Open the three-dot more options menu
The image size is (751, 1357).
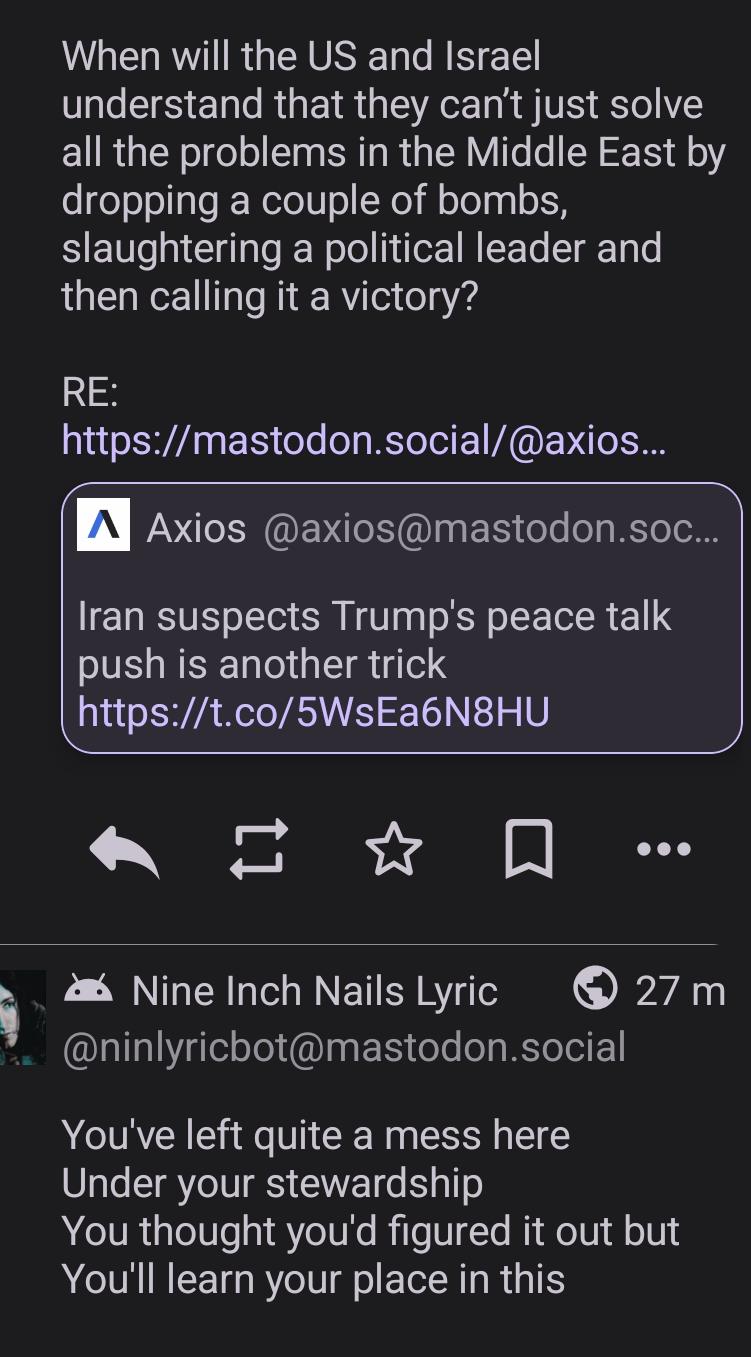click(x=663, y=849)
